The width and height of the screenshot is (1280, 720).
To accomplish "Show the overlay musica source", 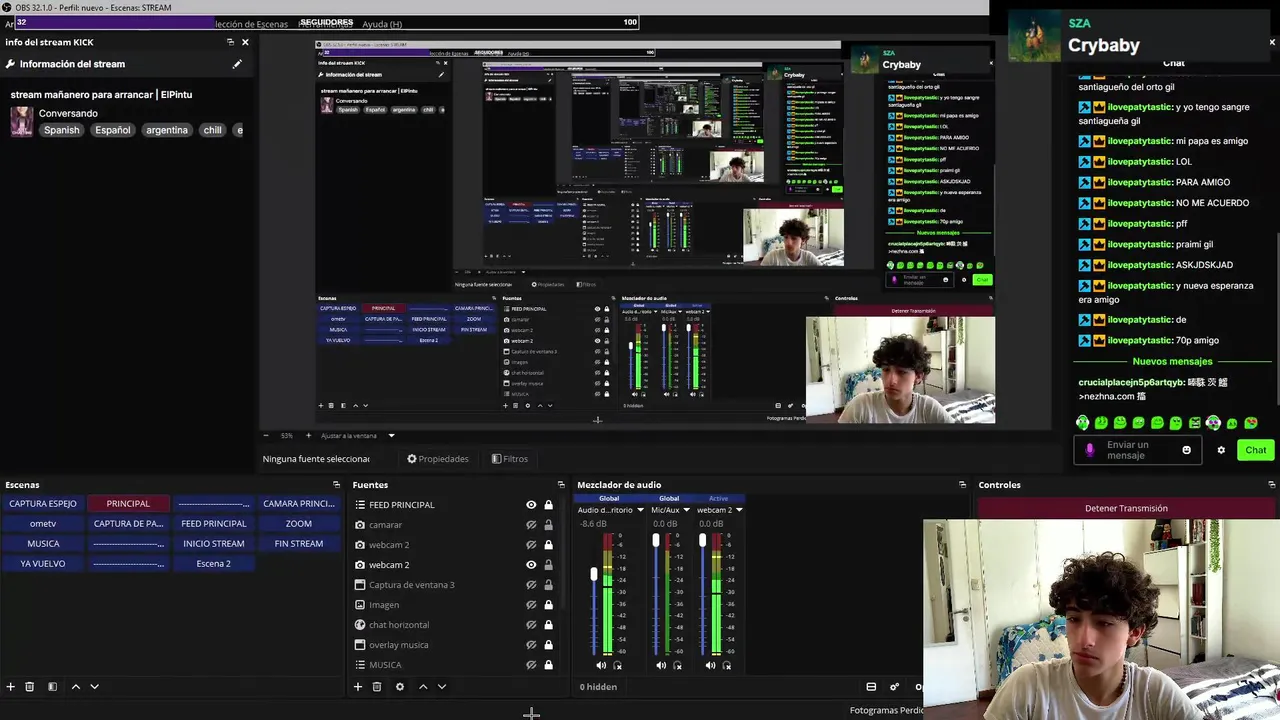I will click(531, 645).
